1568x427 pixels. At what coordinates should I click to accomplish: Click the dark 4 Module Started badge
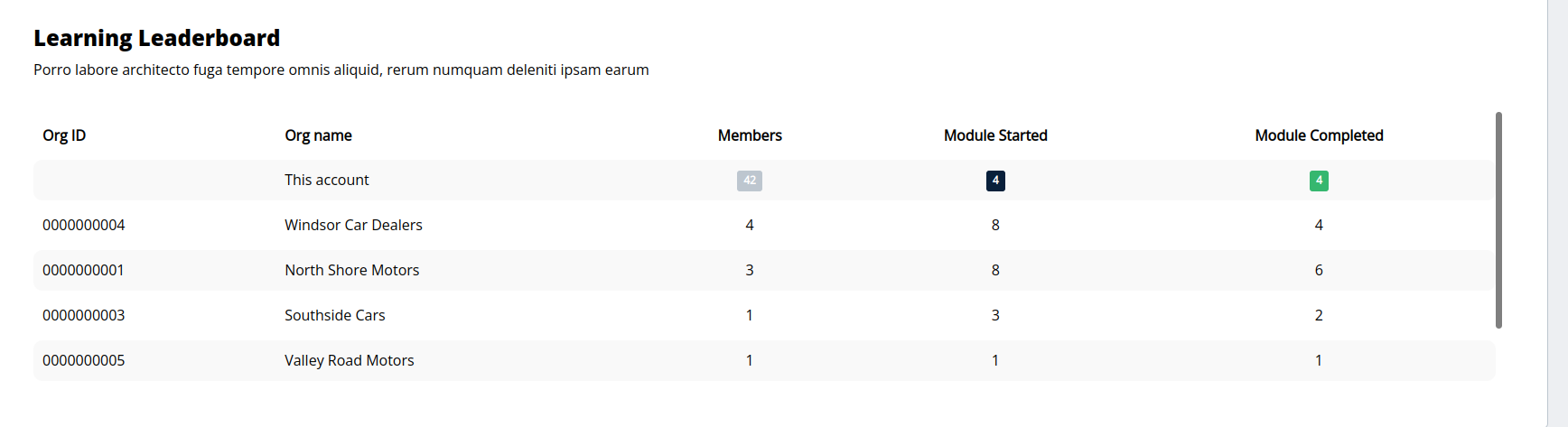click(995, 181)
